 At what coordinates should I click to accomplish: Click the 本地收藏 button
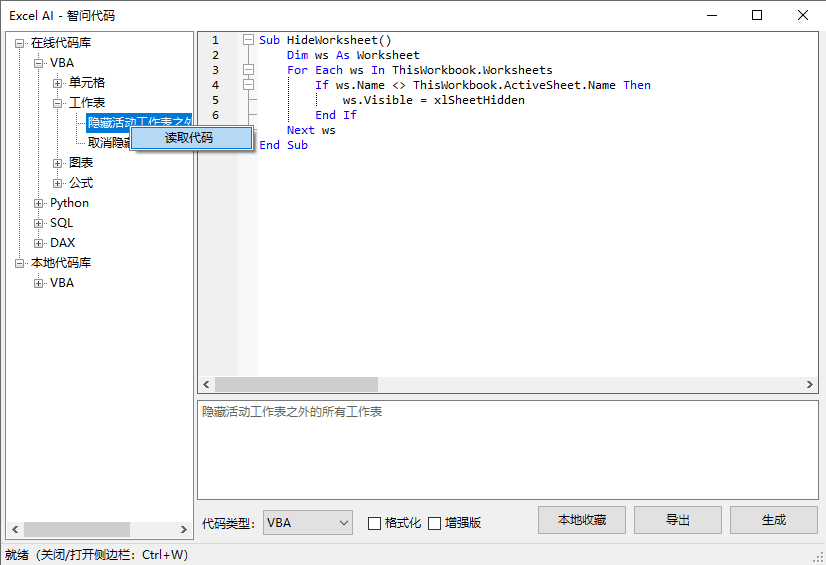tap(582, 520)
